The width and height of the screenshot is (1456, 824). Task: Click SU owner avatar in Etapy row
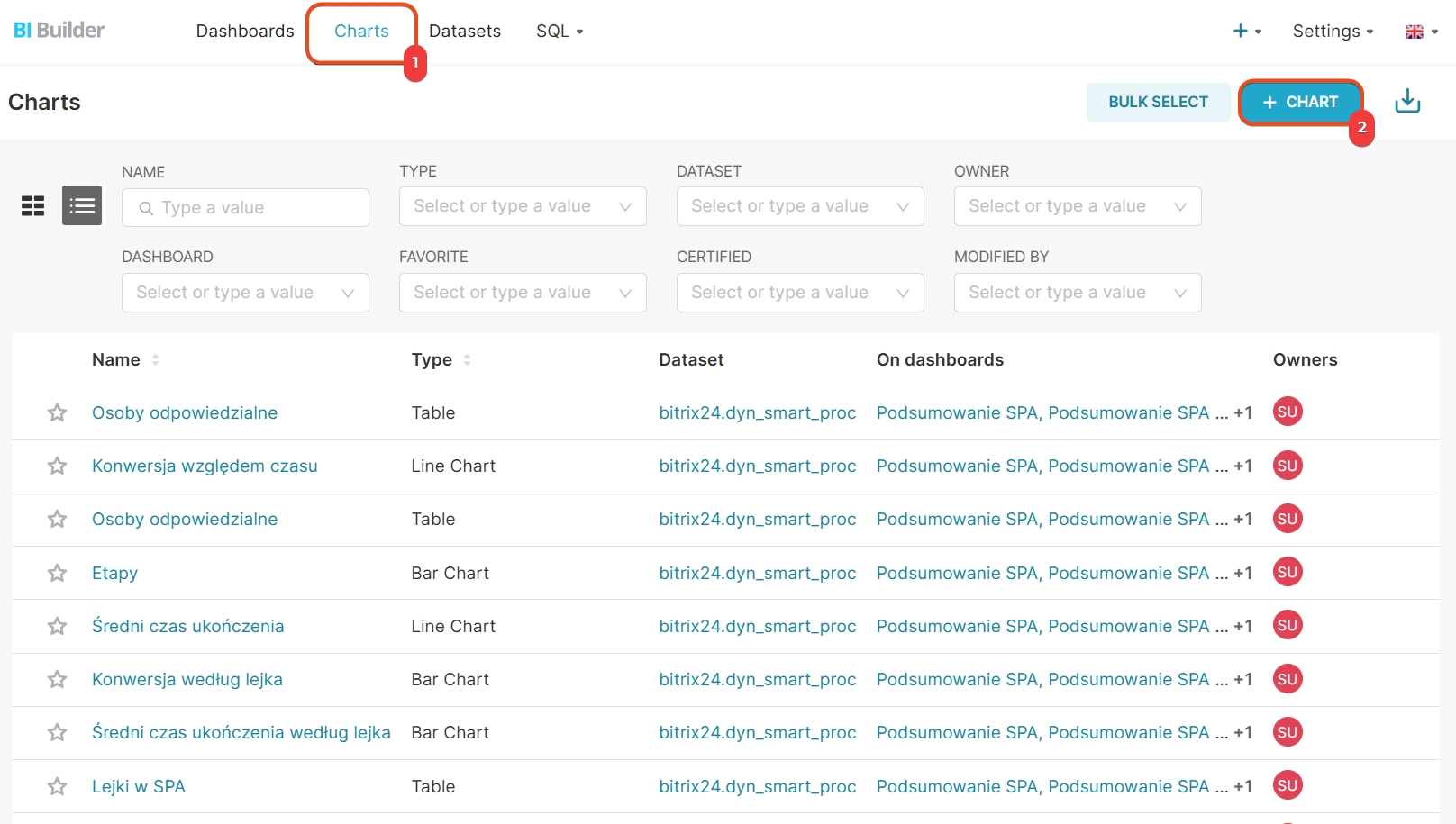(x=1287, y=573)
